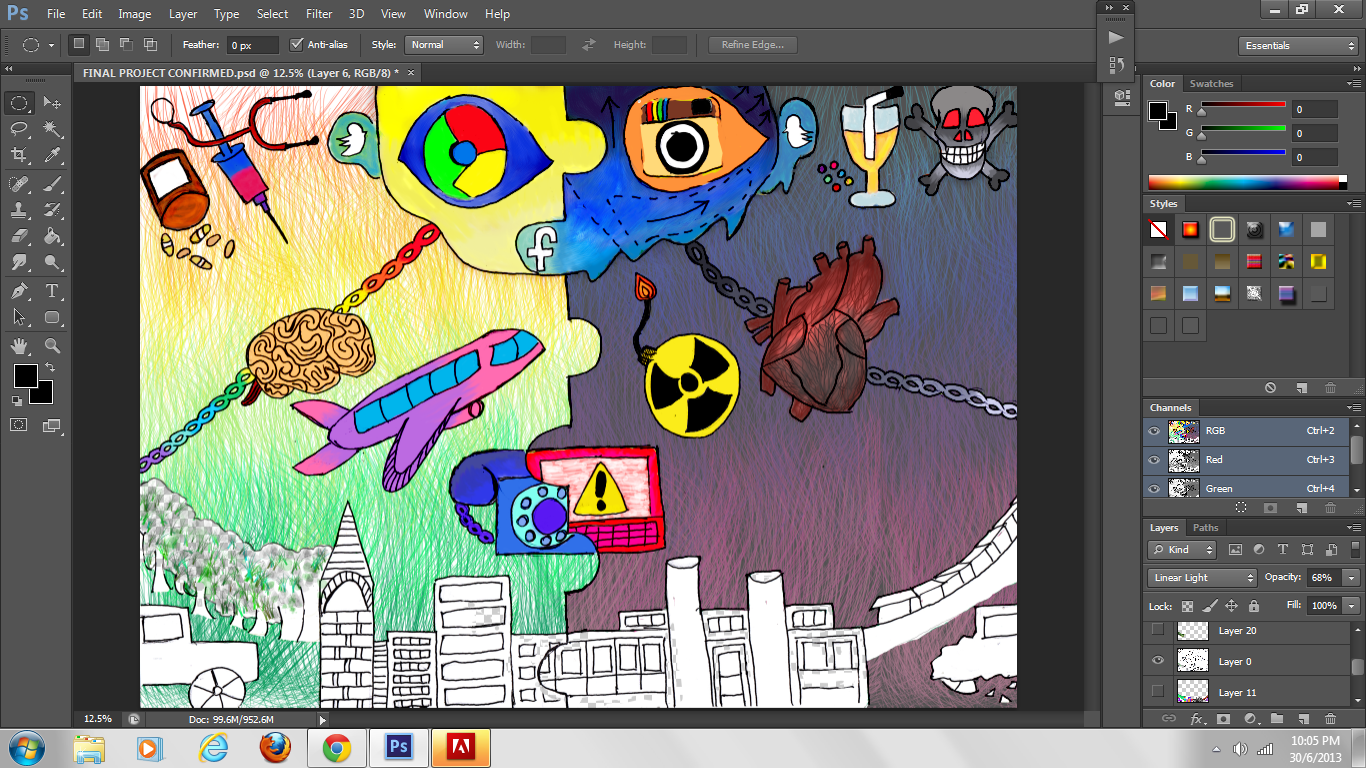The height and width of the screenshot is (768, 1366).
Task: Toggle Green channel visibility eye
Action: click(x=1155, y=489)
